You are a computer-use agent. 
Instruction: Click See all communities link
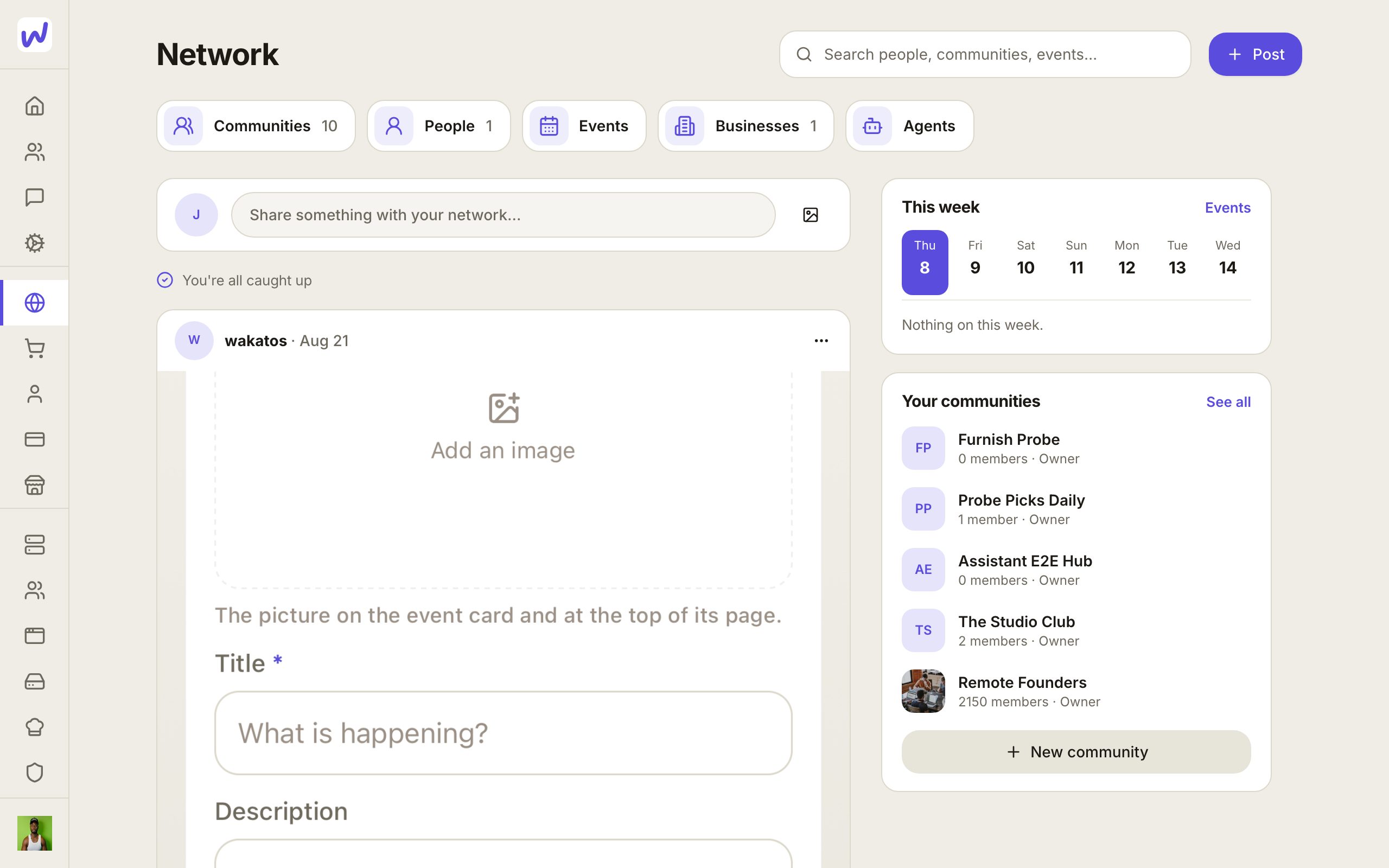(1228, 402)
